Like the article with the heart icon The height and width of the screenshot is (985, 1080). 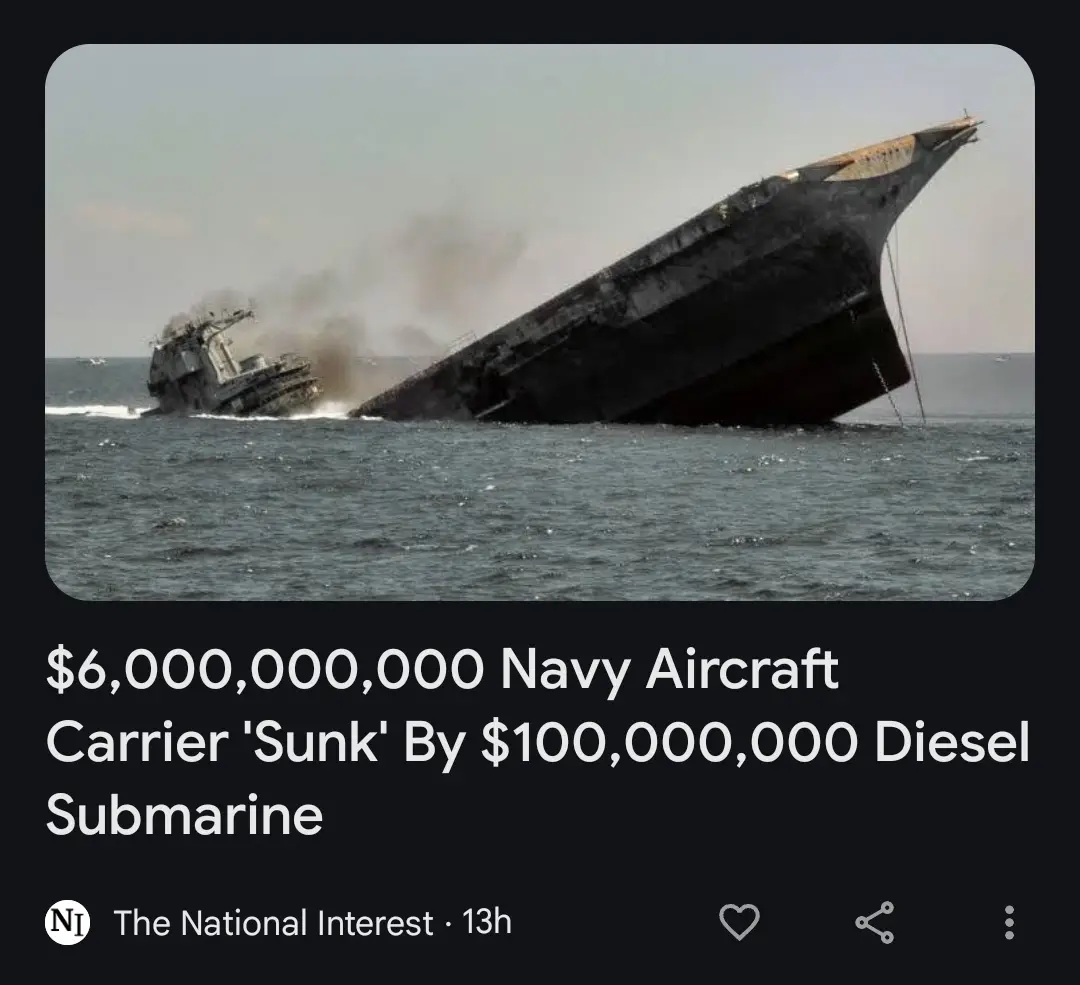[739, 922]
